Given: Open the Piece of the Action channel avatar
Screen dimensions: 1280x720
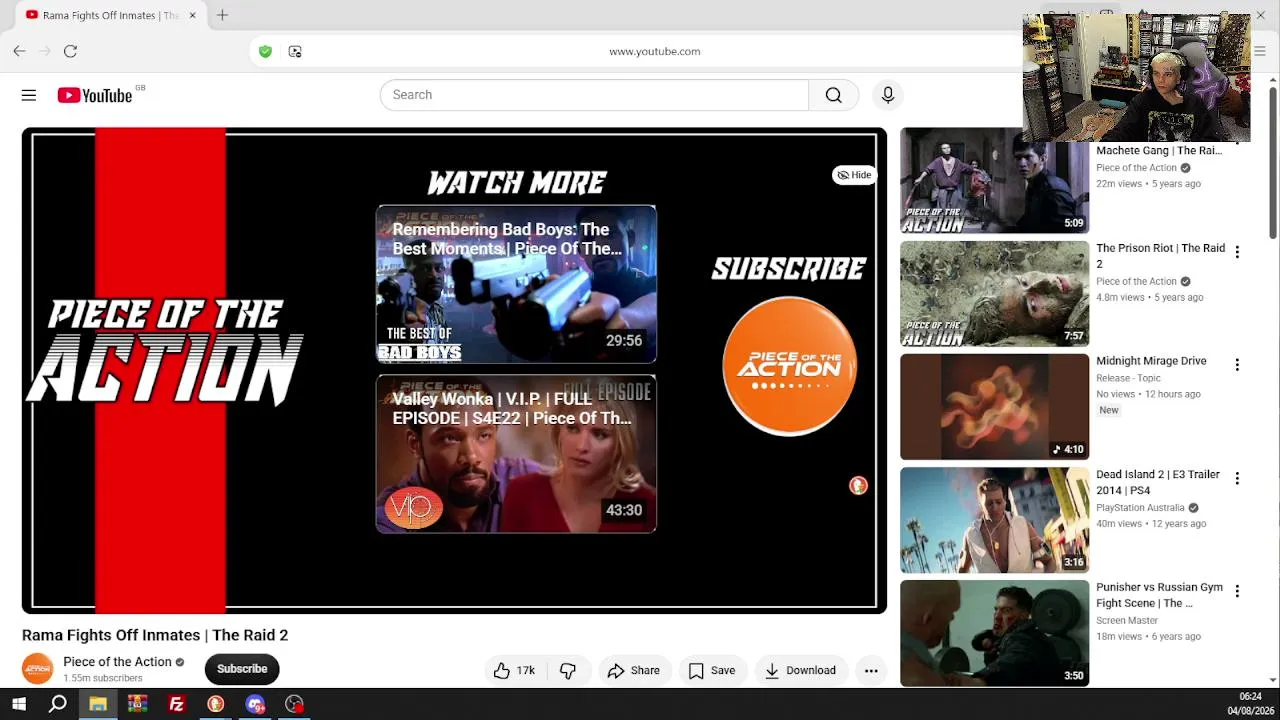Looking at the screenshot, I should [x=38, y=668].
